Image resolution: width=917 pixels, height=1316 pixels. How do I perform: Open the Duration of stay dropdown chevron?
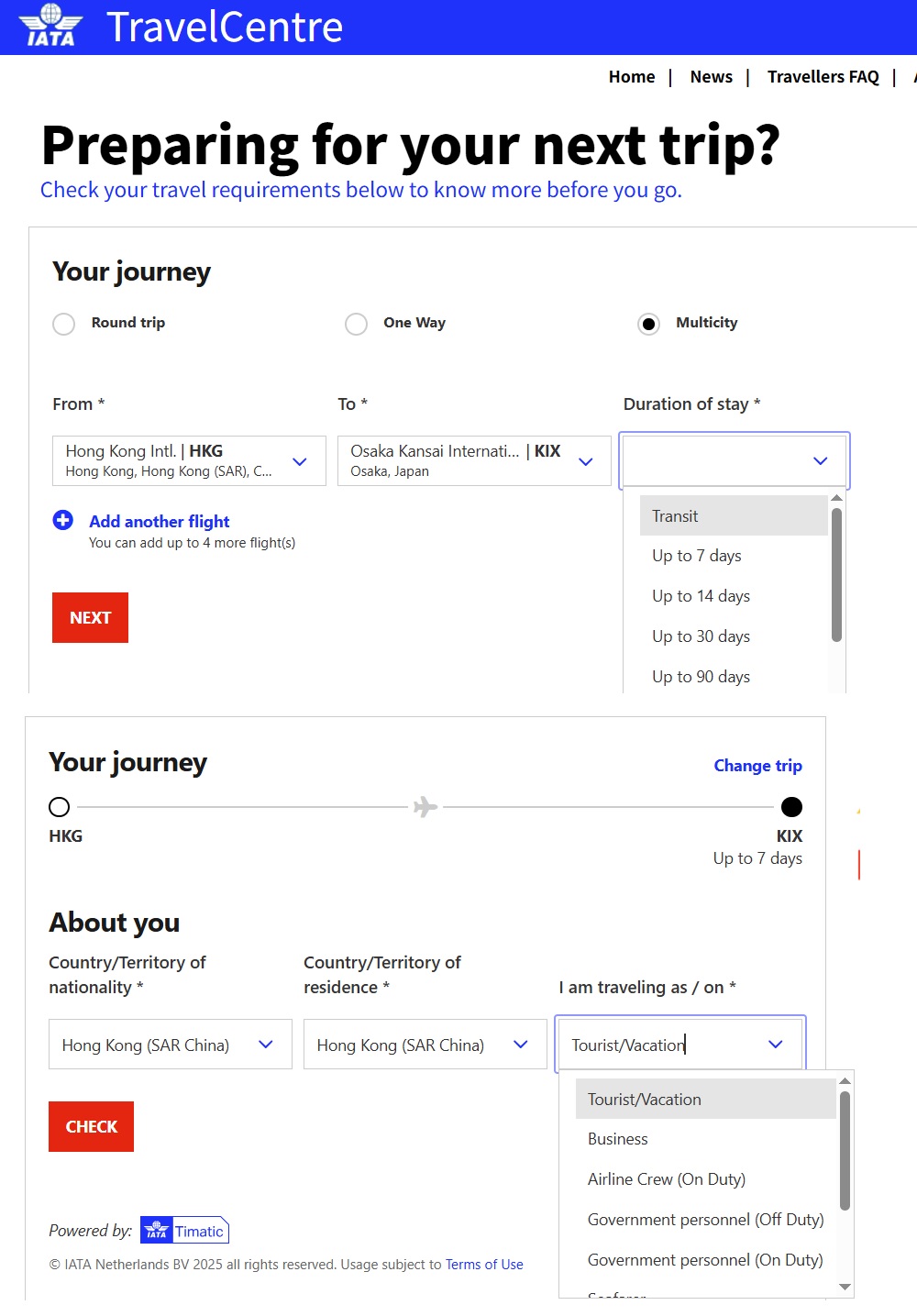click(x=821, y=460)
